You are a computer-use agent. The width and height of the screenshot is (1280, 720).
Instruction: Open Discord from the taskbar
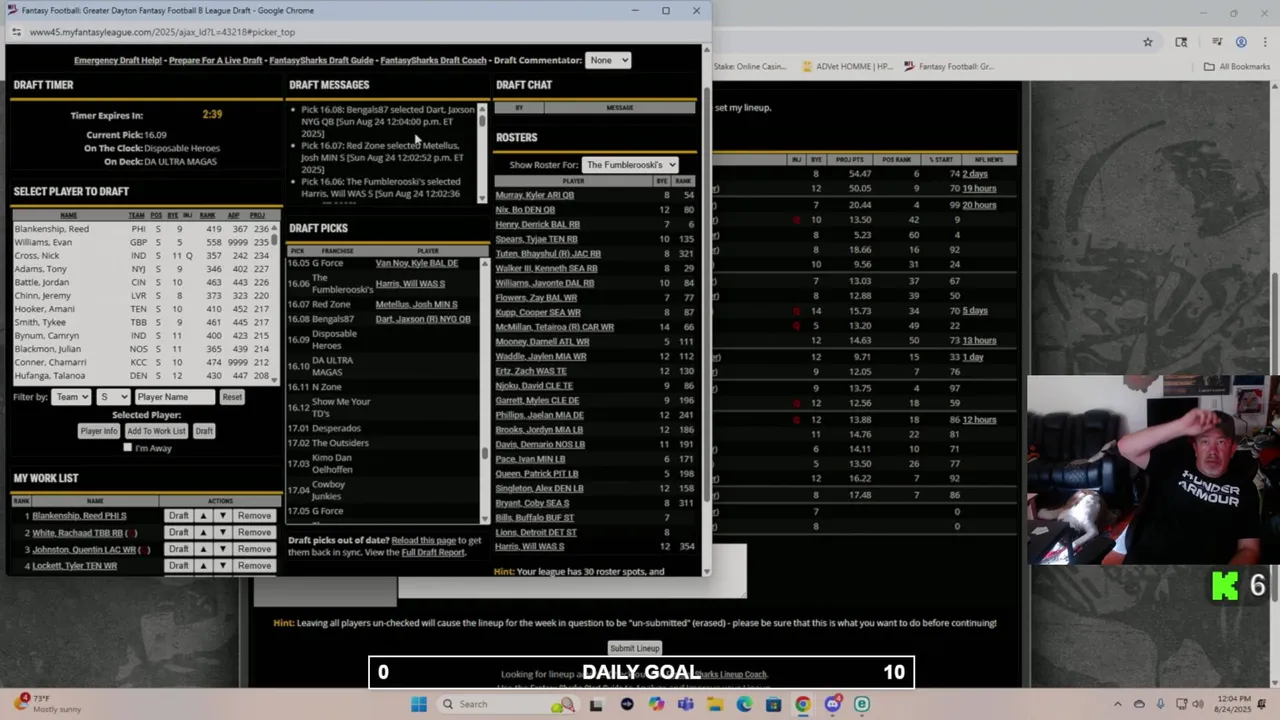click(832, 704)
